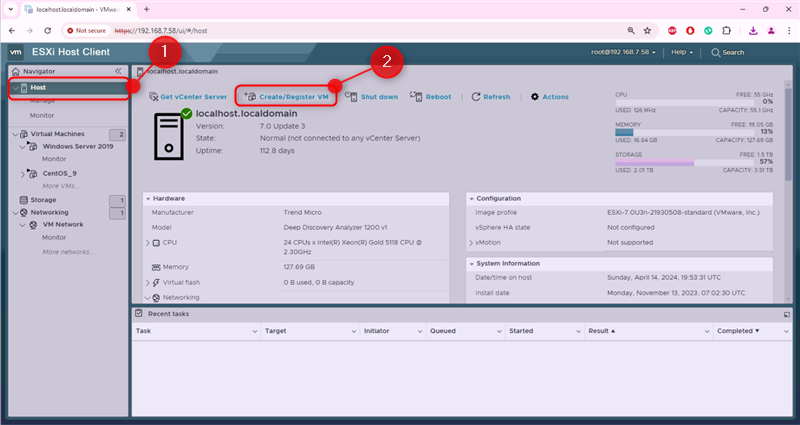
Task: Collapse the Networking hardware row
Action: pyautogui.click(x=148, y=297)
